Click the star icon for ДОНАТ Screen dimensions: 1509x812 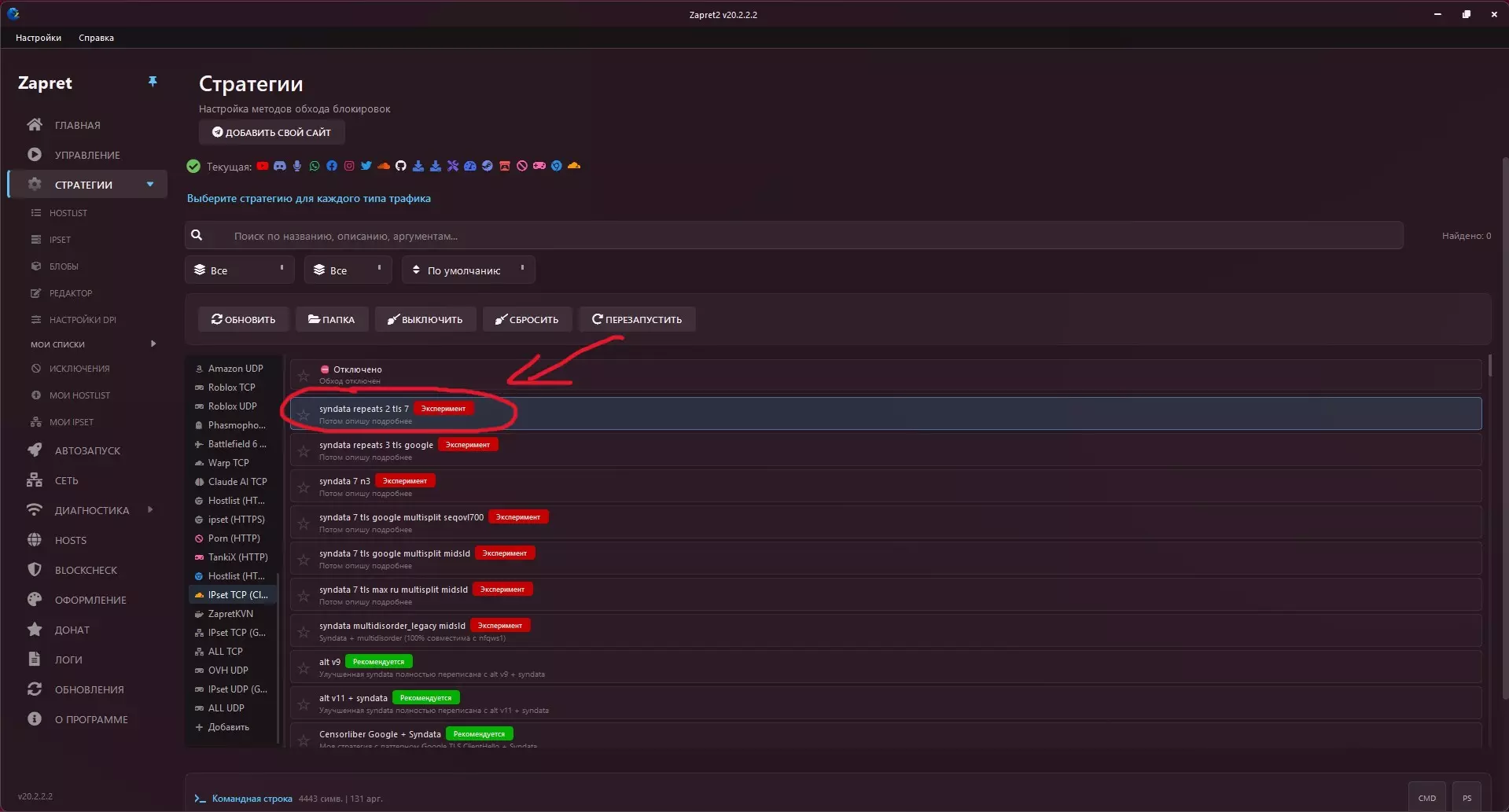click(35, 630)
